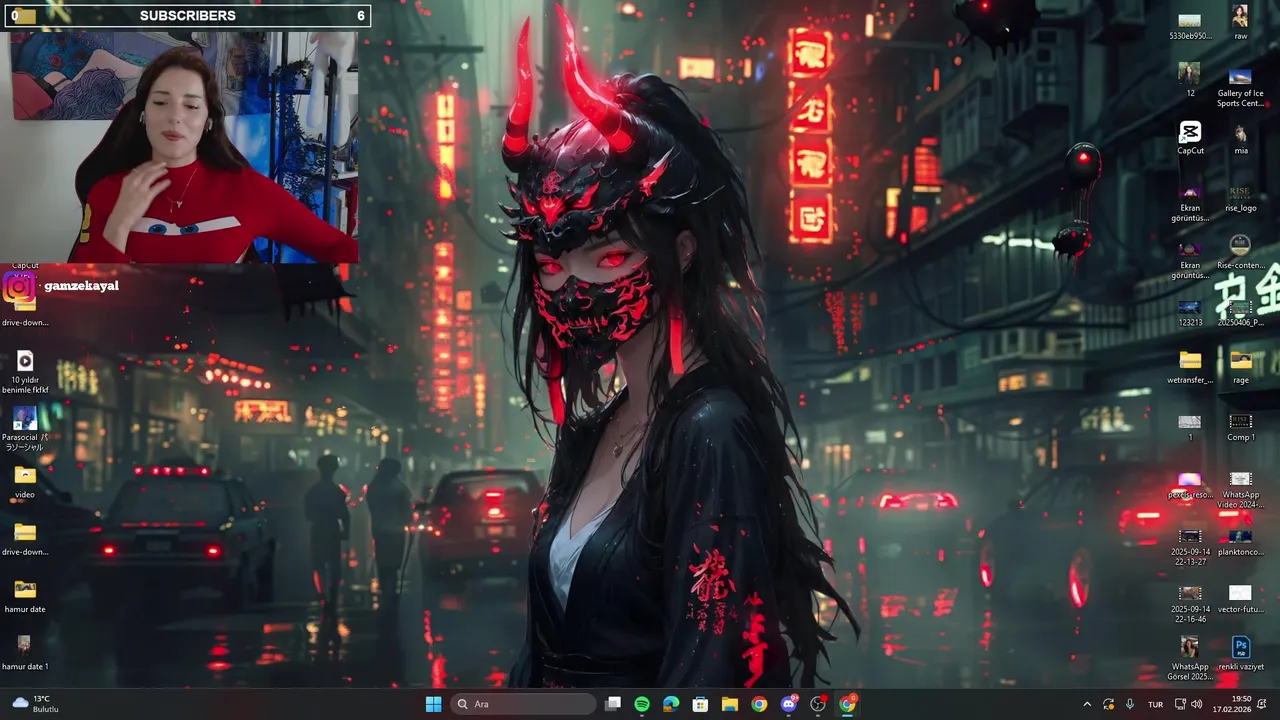Click the microphone icon in system tray
Viewport: 1280px width, 720px height.
[x=1130, y=704]
